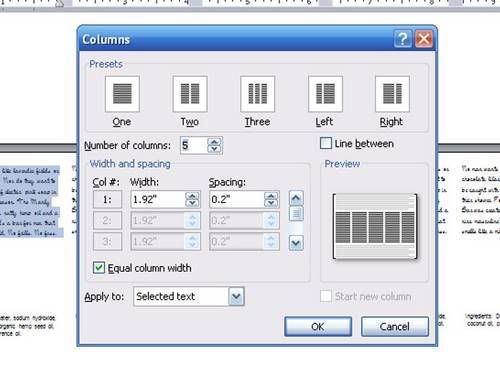Increase the Number of columns stepper
The width and height of the screenshot is (500, 375).
(214, 142)
